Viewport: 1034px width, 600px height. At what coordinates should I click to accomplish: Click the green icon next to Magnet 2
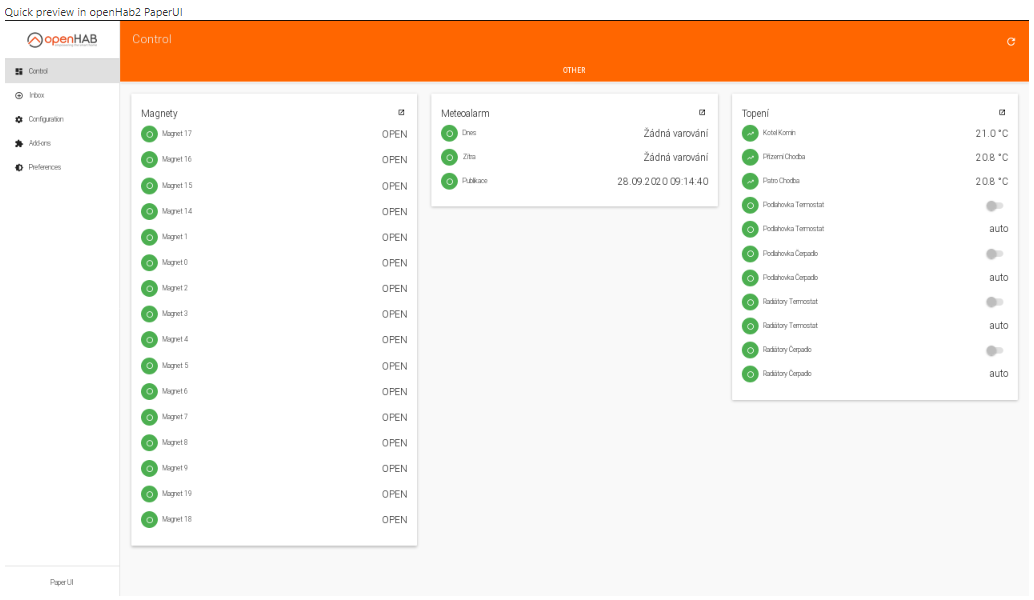[150, 289]
